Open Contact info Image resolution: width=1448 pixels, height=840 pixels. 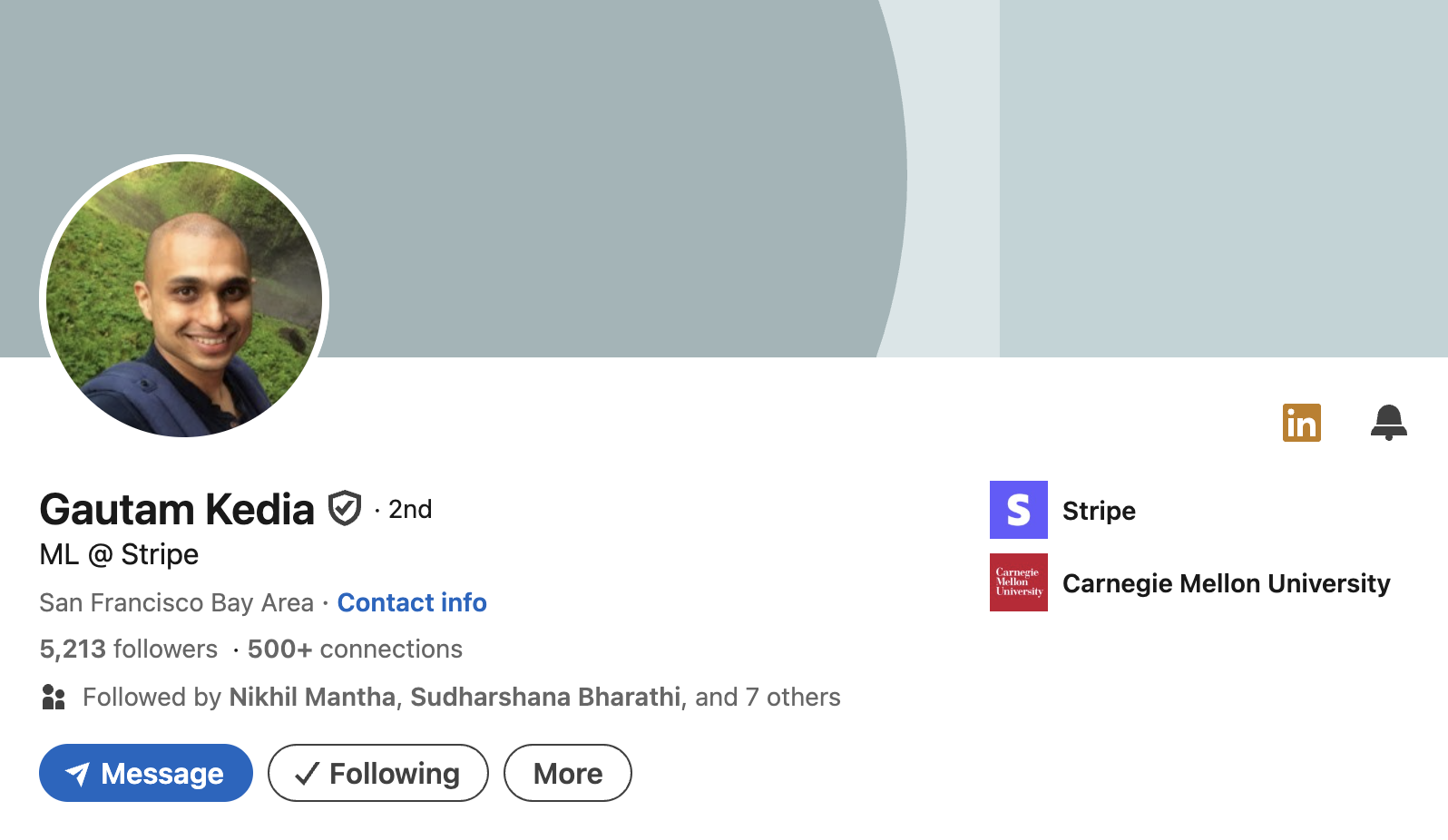coord(411,602)
